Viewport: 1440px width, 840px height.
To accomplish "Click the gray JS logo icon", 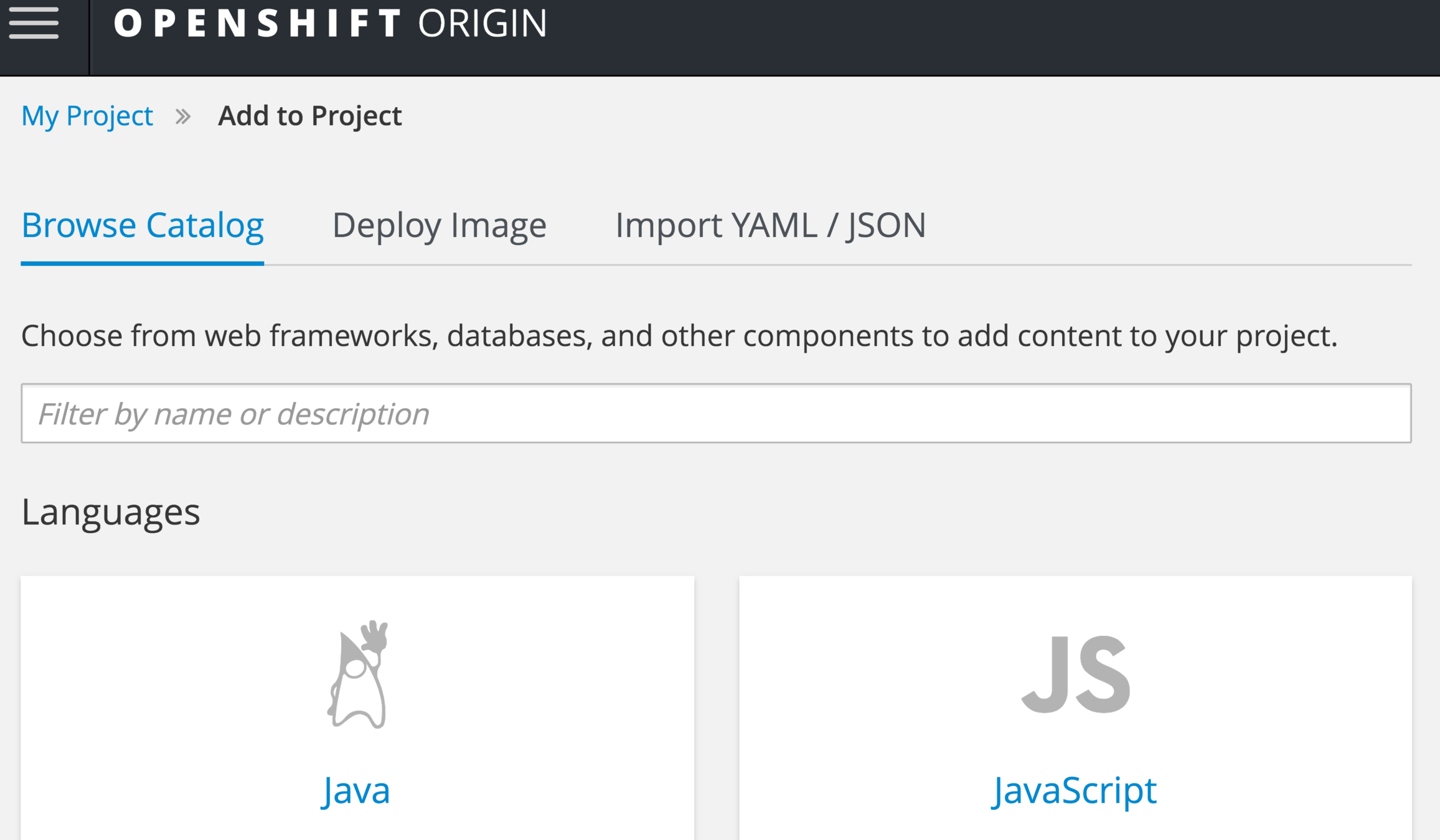I will pyautogui.click(x=1075, y=674).
